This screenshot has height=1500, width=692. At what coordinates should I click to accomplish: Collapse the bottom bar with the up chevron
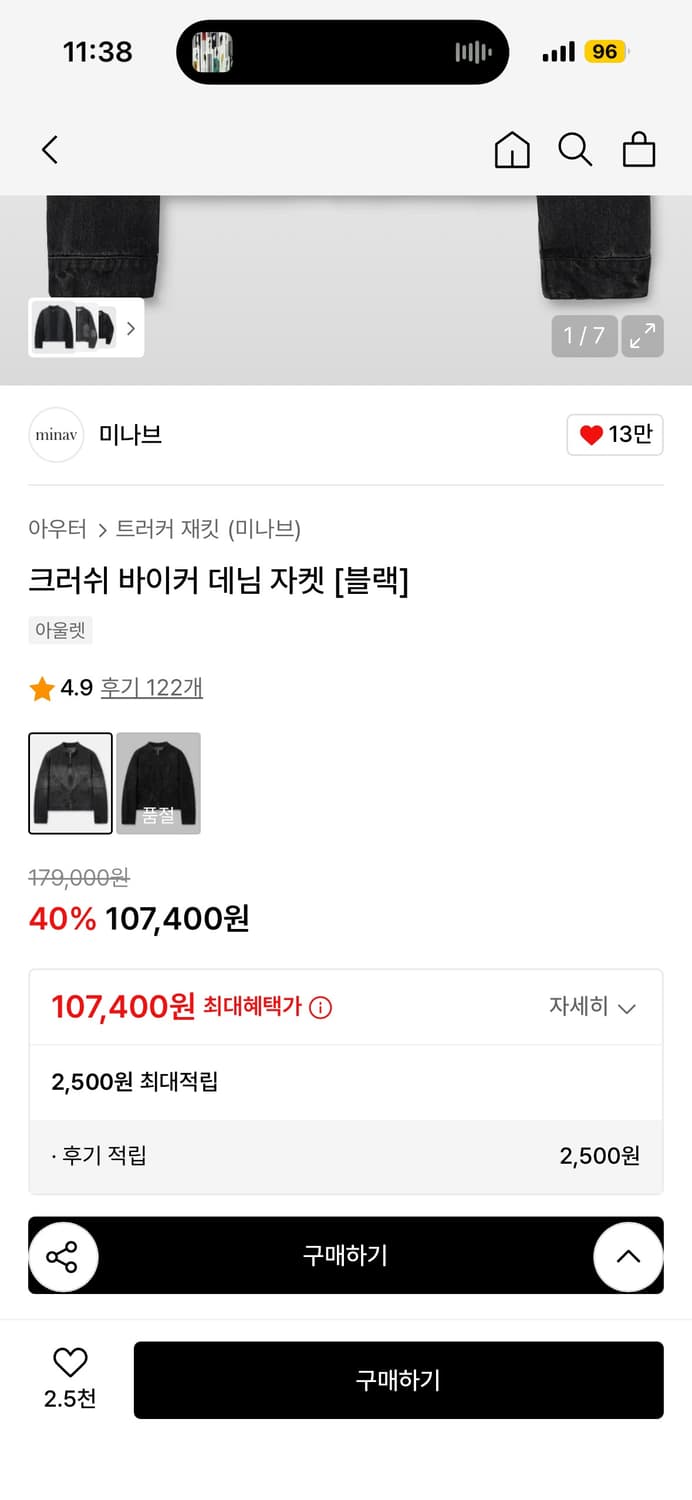628,1255
